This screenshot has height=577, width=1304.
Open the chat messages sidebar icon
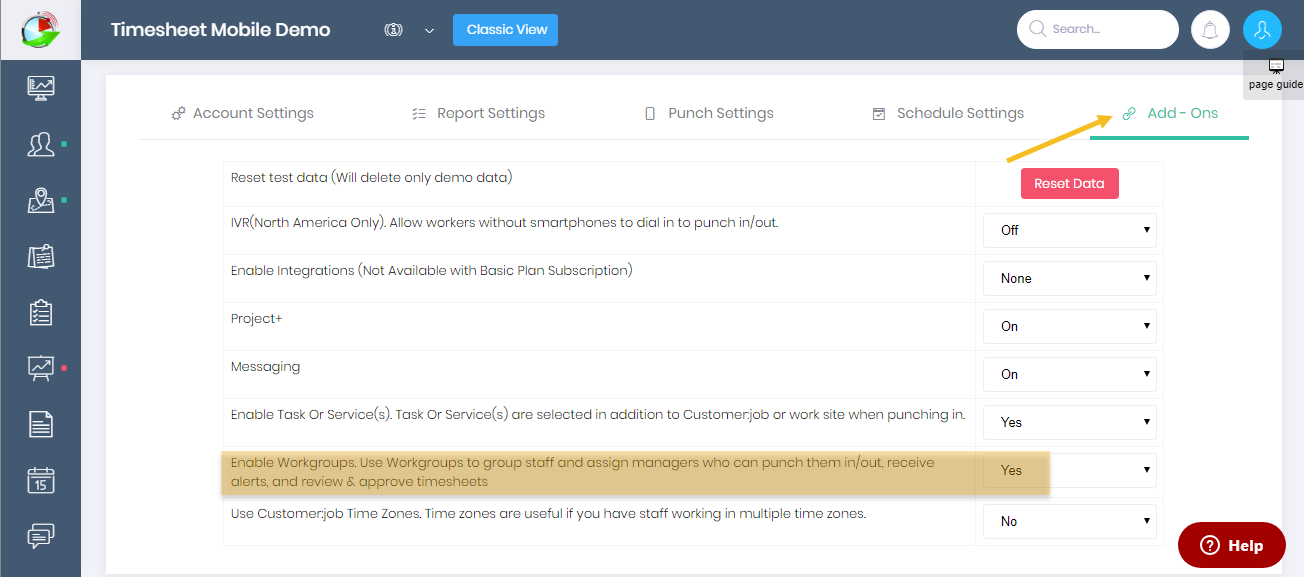click(40, 536)
